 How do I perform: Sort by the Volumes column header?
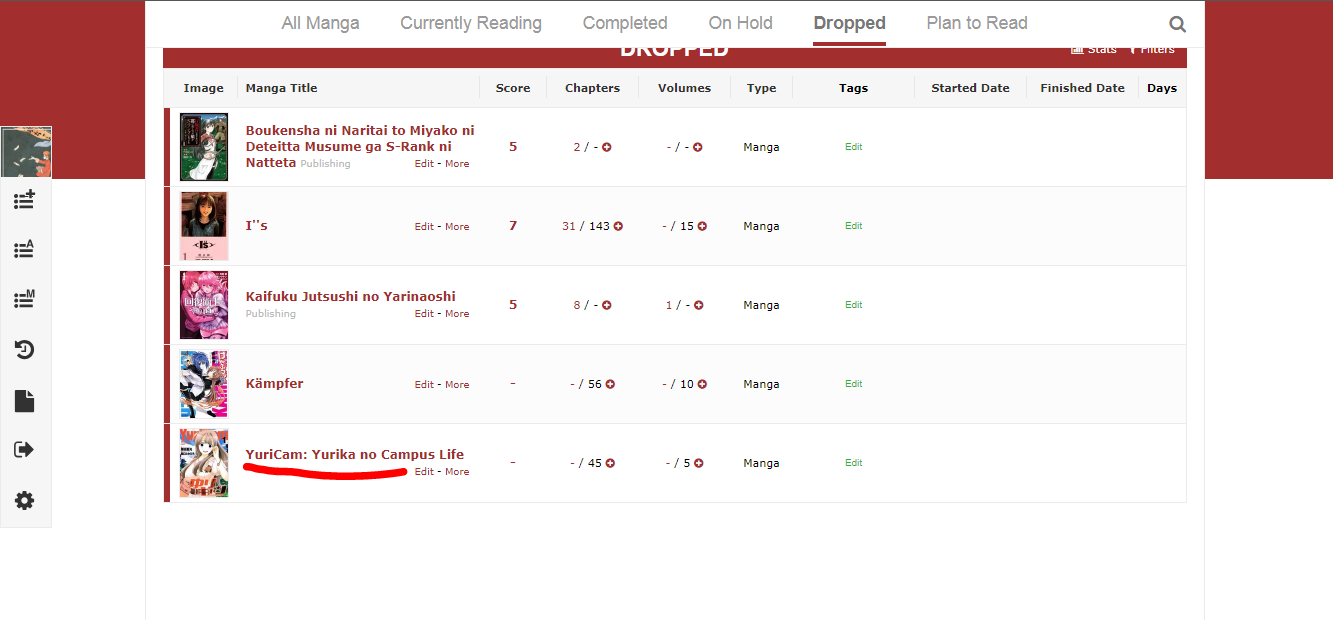[685, 88]
